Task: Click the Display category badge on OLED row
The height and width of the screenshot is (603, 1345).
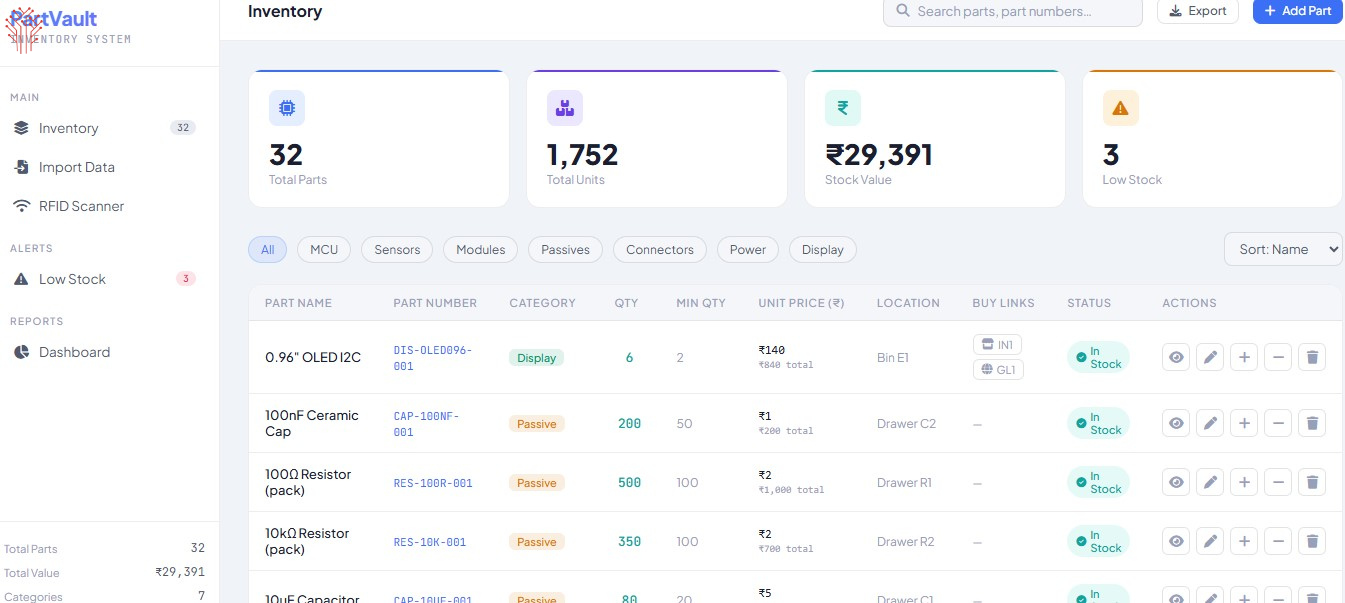Action: tap(537, 358)
